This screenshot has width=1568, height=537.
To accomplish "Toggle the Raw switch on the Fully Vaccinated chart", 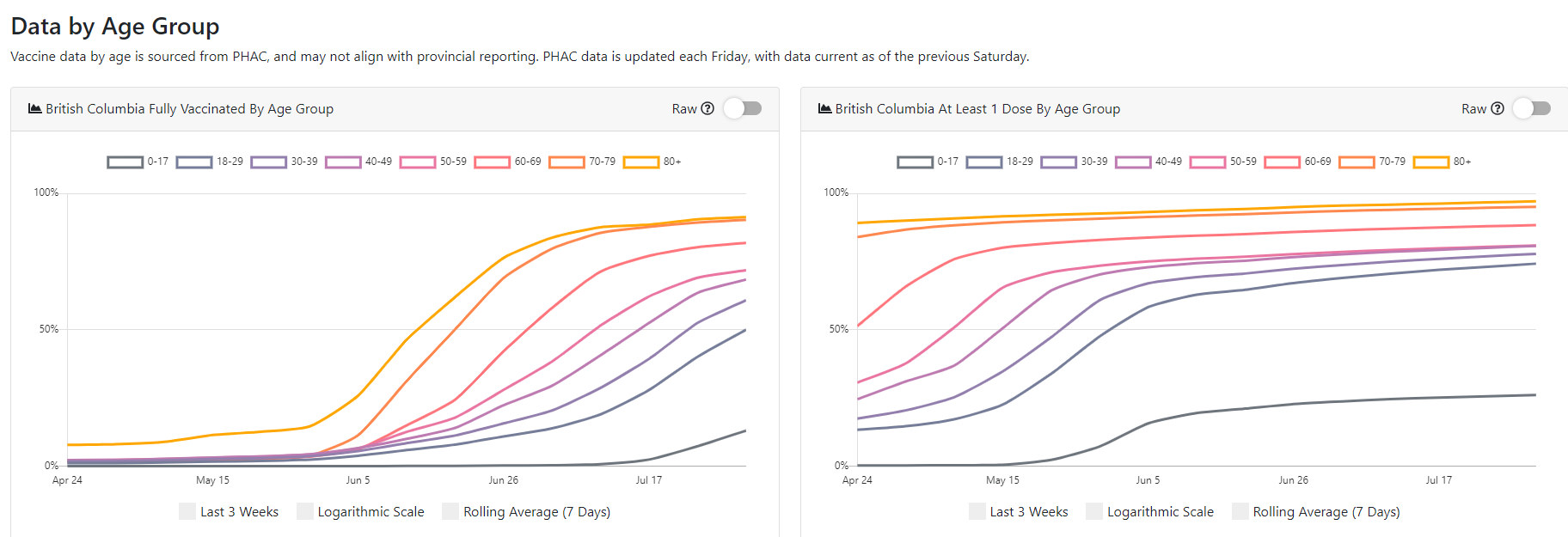I will click(743, 108).
